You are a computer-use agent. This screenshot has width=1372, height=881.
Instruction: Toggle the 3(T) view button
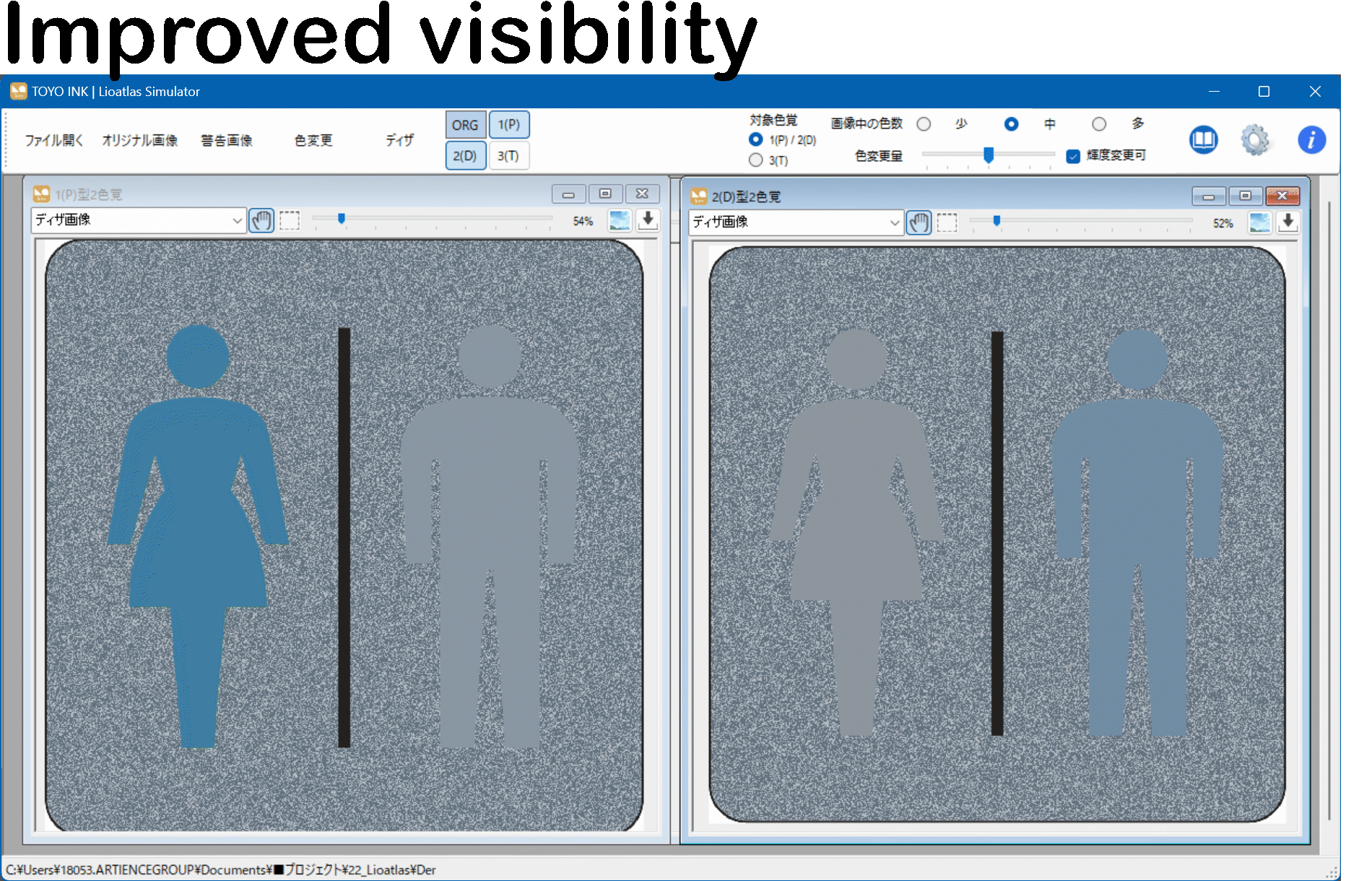click(x=508, y=156)
